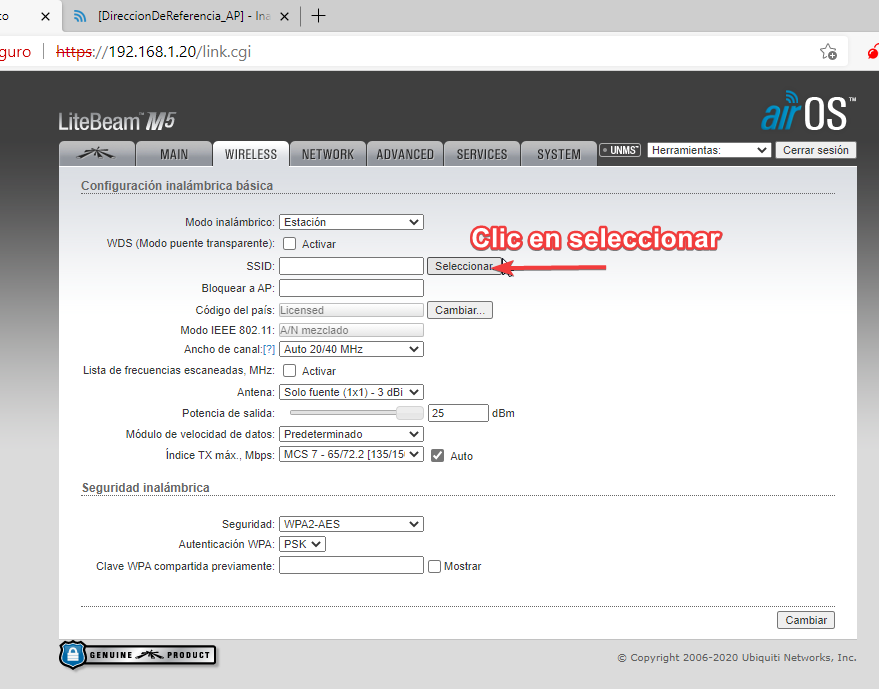879x689 pixels.
Task: Click the Cerrar sesión button
Action: [817, 150]
